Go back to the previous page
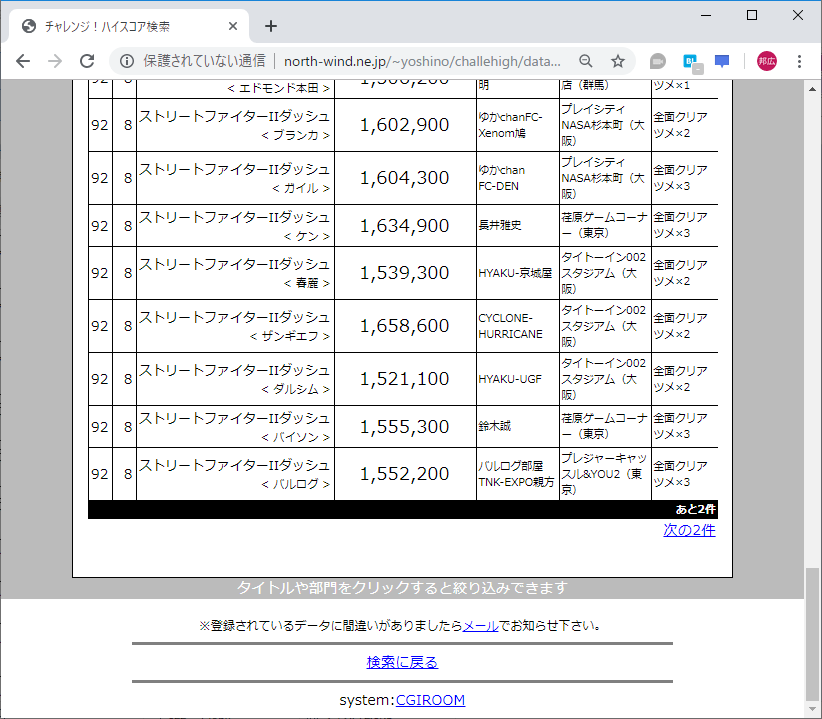Viewport: 822px width, 719px height. (23, 61)
